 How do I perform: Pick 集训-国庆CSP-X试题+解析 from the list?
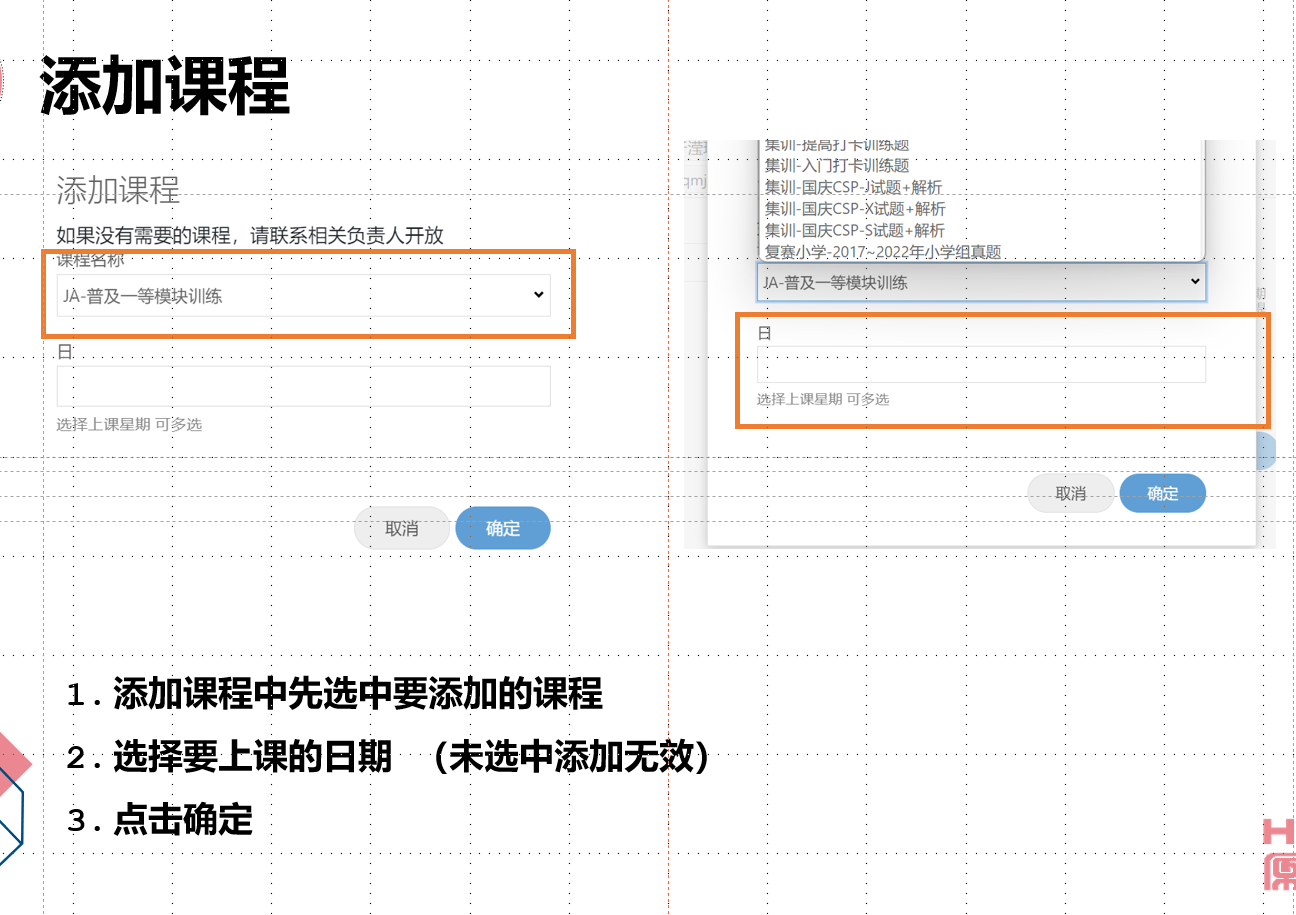click(x=854, y=209)
